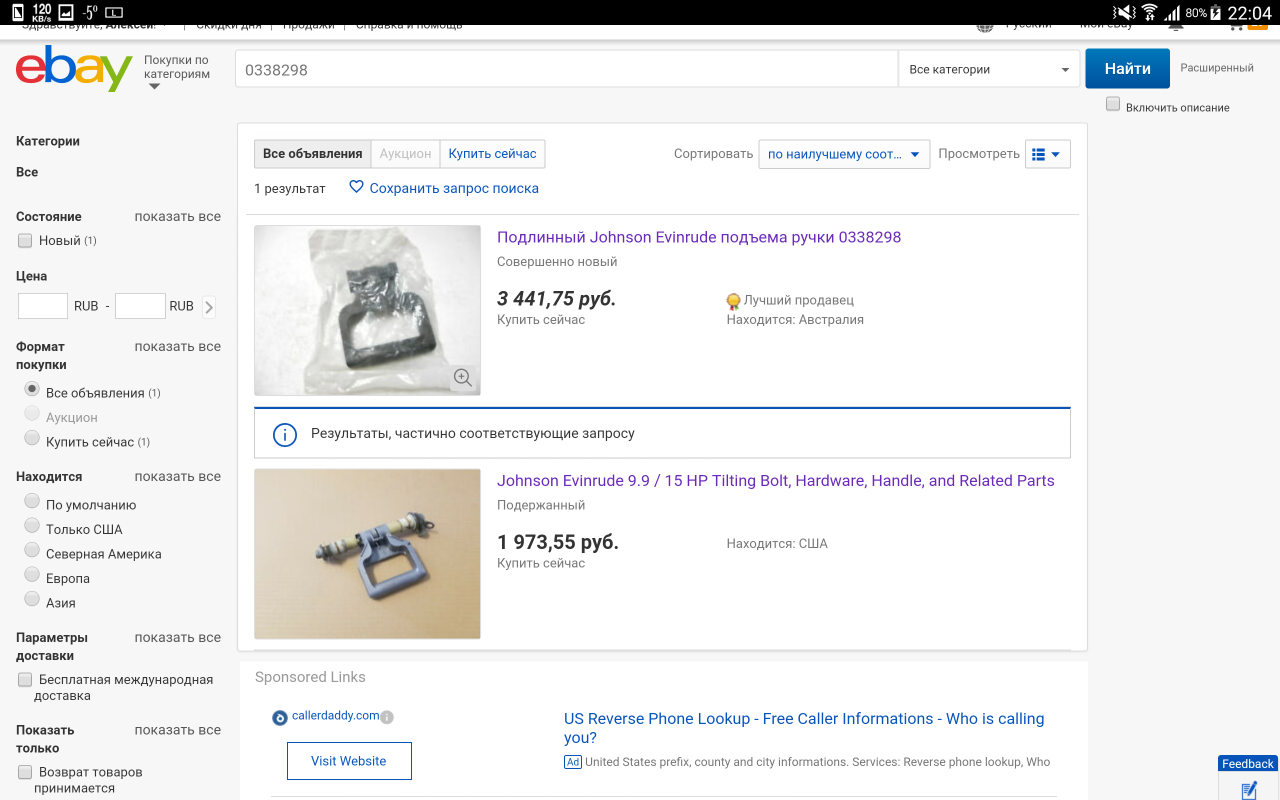Enable the 'Включить описание' checkbox
Viewport: 1280px width, 800px height.
[1113, 105]
